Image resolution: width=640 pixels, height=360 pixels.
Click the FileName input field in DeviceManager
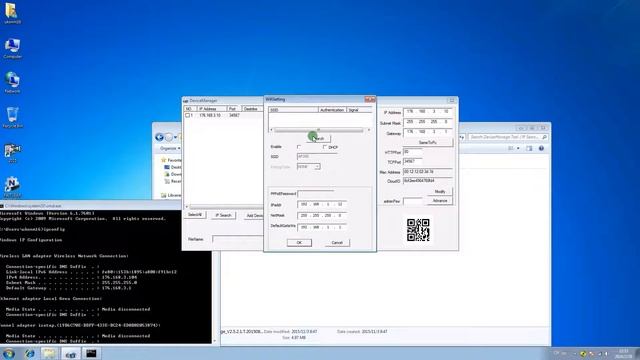point(238,239)
